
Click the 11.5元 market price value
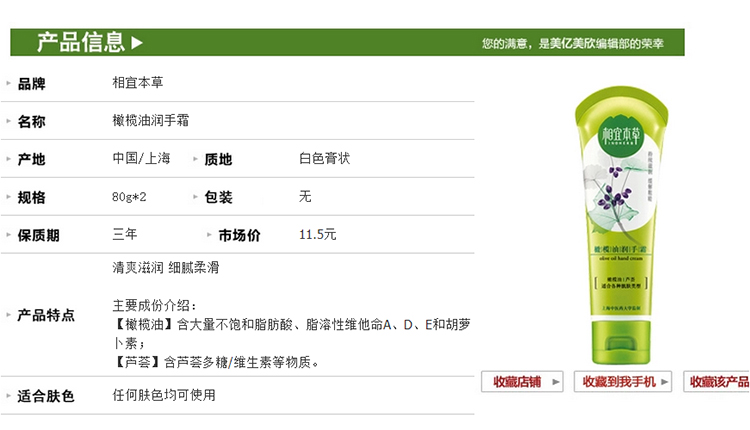(x=318, y=234)
